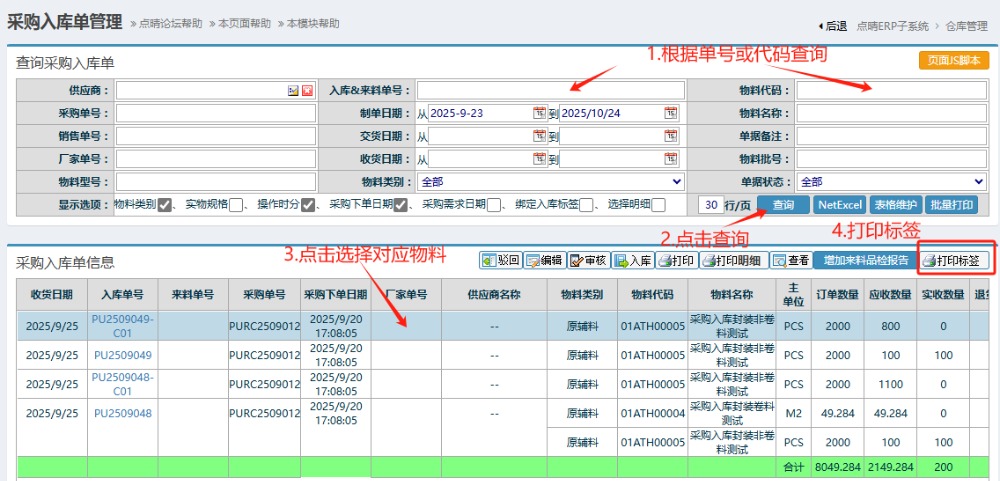Click the 物料代码 input field
Viewport: 1000px width, 481px height.
click(891, 90)
